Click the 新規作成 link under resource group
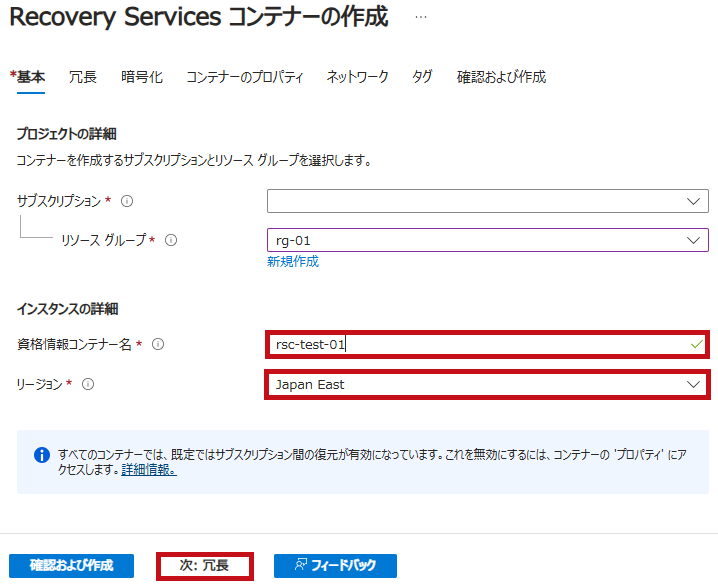 pos(293,261)
